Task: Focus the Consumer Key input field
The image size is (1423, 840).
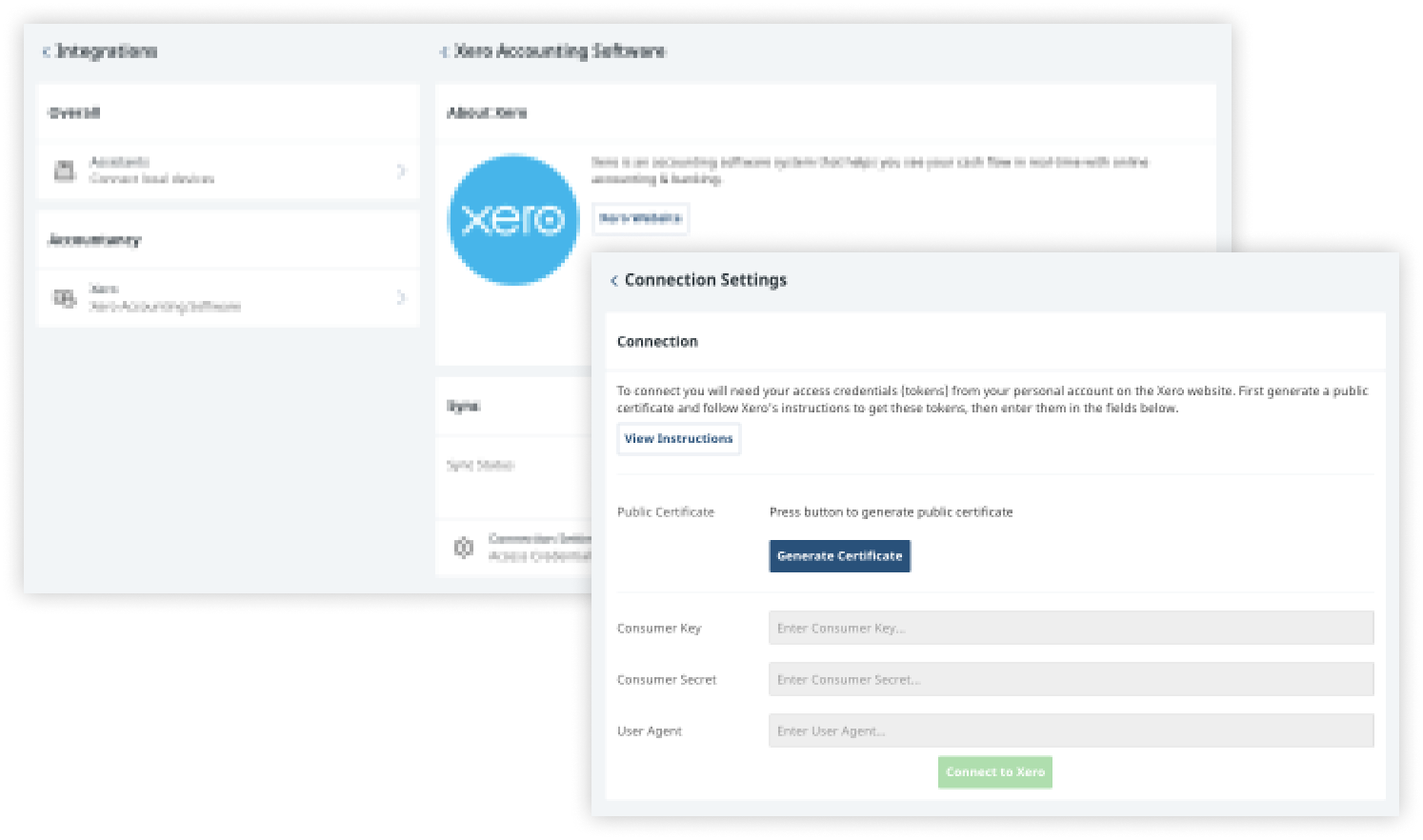Action: (1072, 628)
